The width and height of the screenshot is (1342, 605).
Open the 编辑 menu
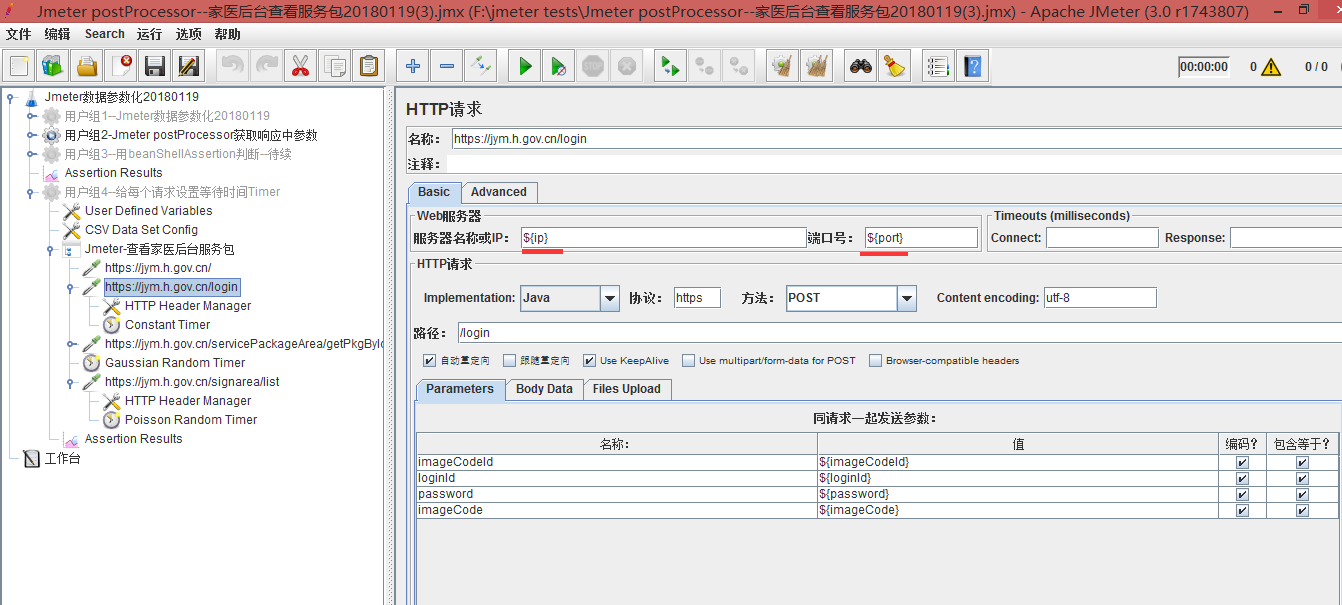click(58, 34)
